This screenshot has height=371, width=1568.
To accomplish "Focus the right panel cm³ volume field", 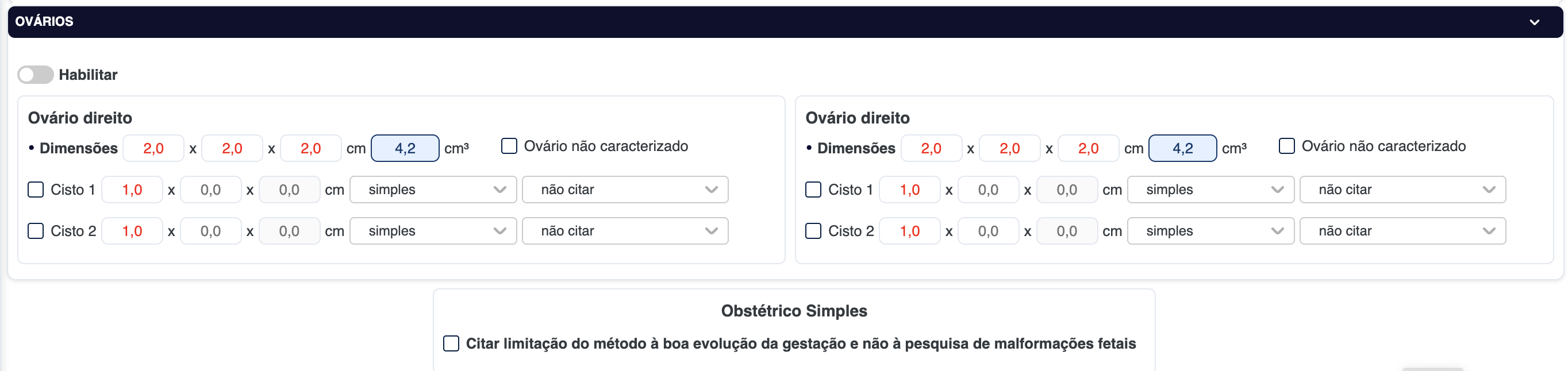I will click(x=1182, y=148).
